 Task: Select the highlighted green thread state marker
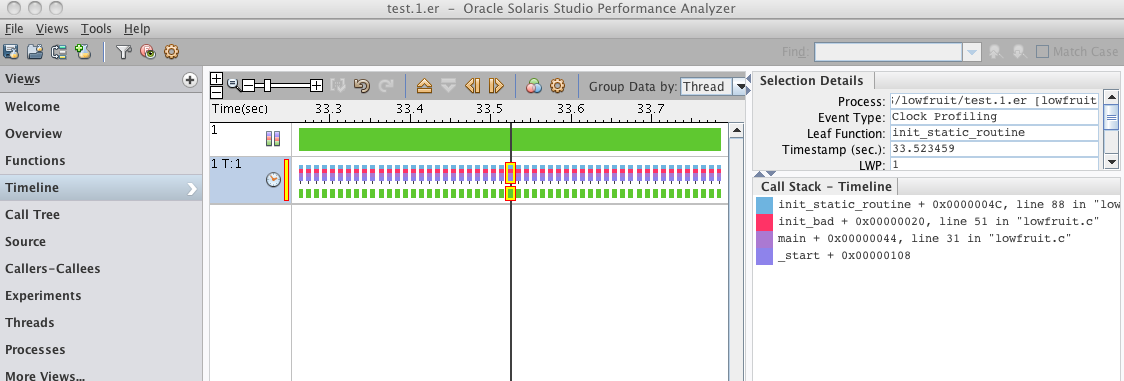[x=510, y=193]
